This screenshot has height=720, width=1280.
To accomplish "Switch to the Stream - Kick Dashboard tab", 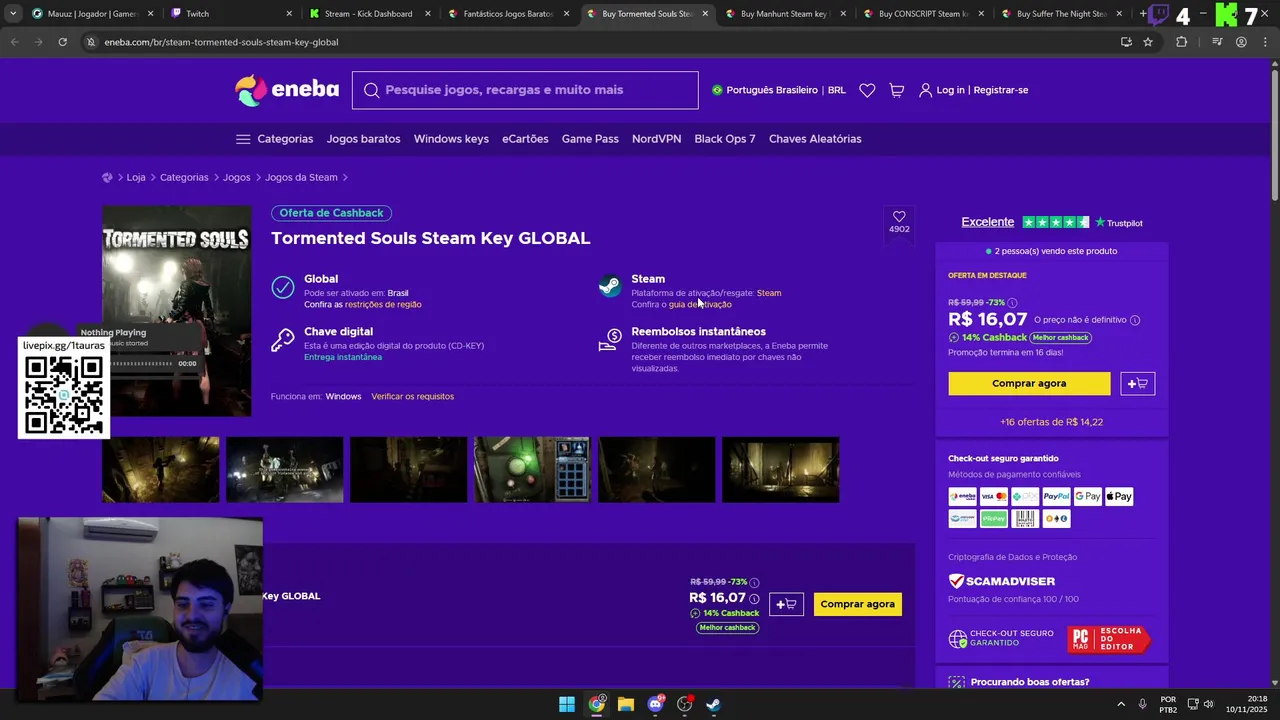I will click(x=369, y=14).
